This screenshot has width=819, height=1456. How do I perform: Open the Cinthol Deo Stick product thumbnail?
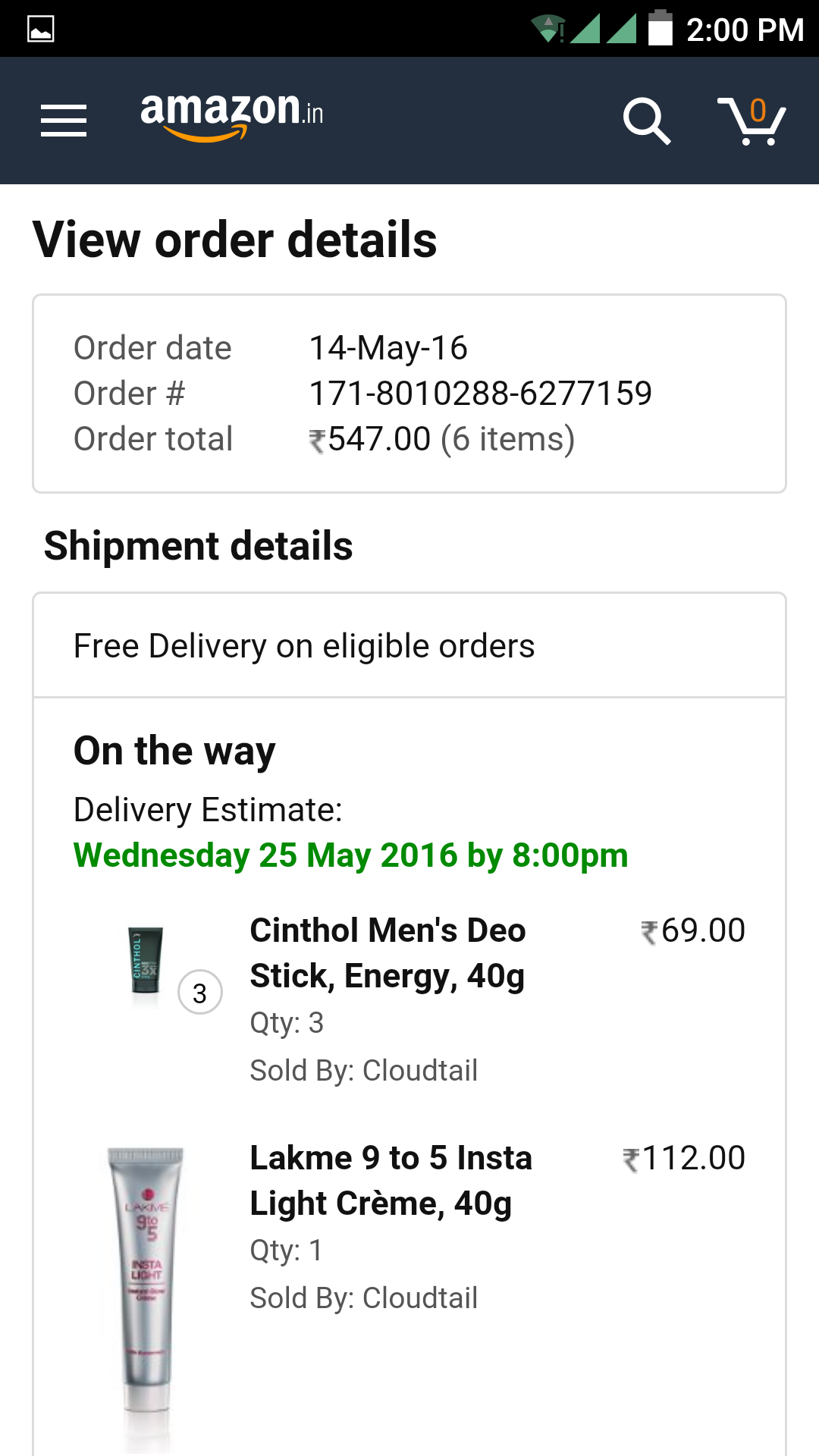146,960
